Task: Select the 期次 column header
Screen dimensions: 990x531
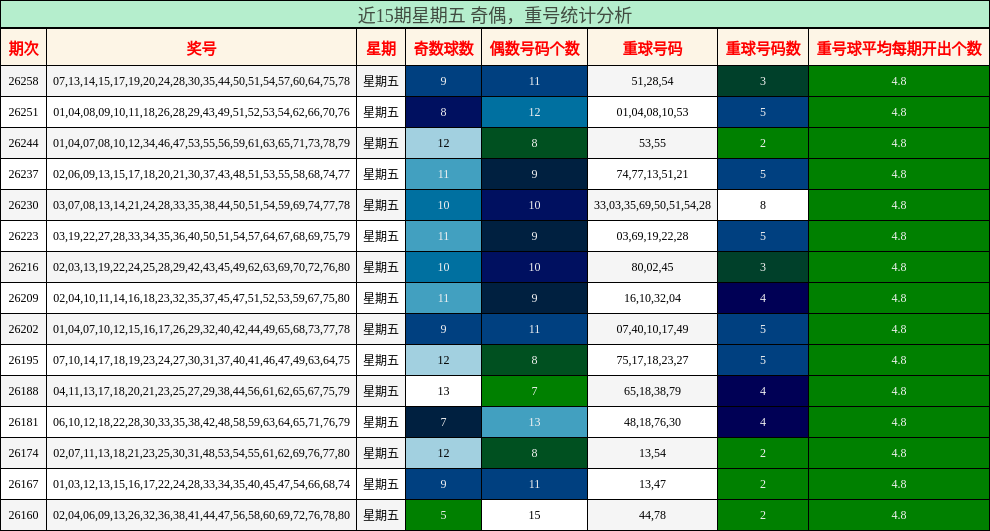Action: pos(23,48)
